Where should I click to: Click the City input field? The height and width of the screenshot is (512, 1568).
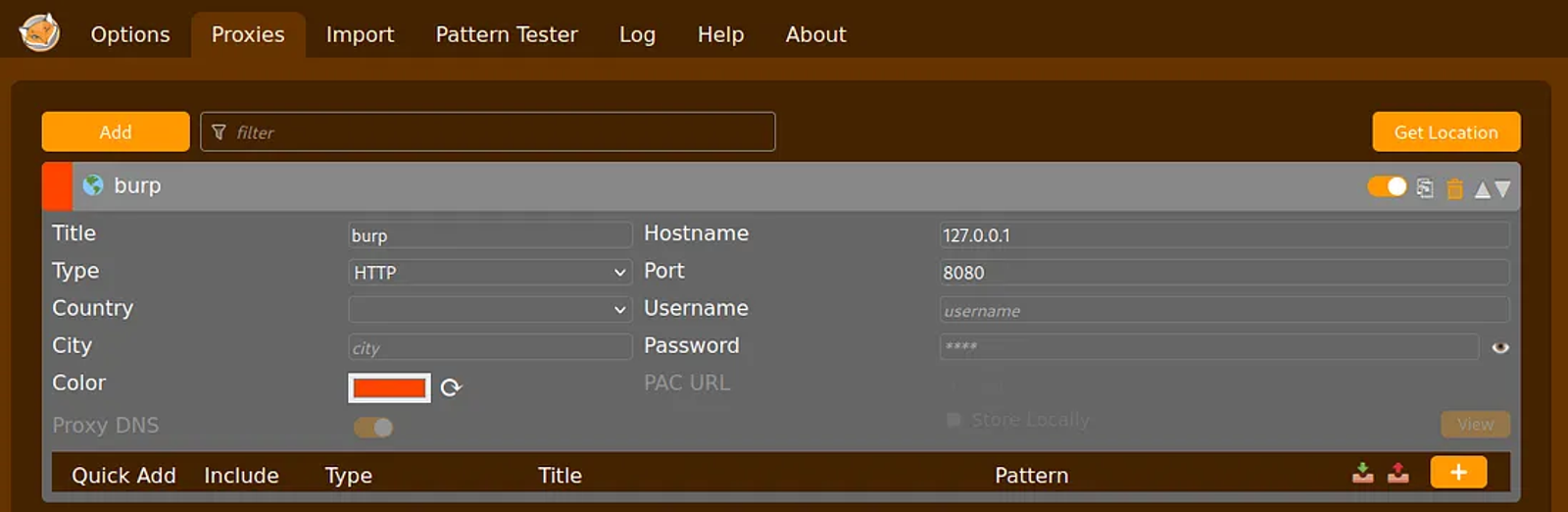tap(490, 346)
